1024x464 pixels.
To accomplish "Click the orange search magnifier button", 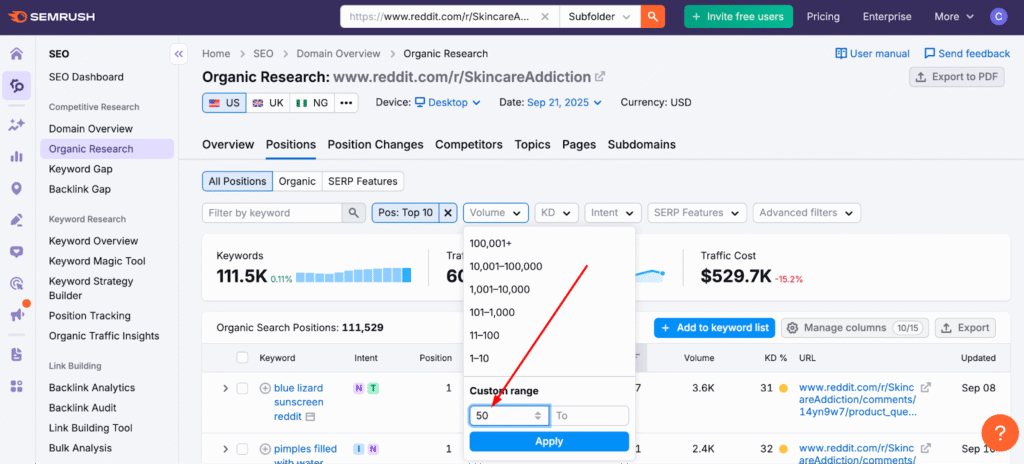I will click(x=653, y=17).
